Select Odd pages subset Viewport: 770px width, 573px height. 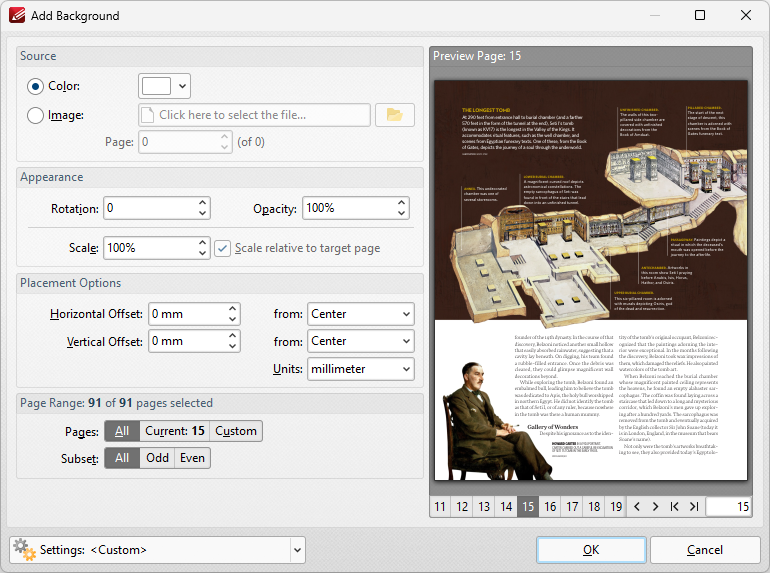(x=157, y=458)
